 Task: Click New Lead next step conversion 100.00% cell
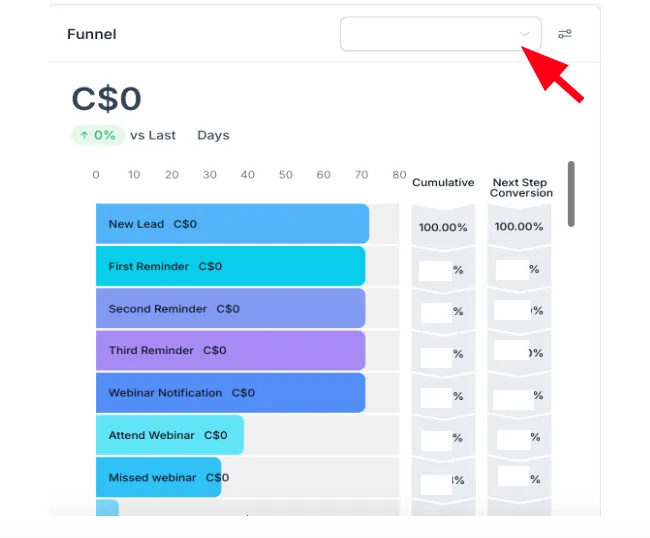click(x=519, y=226)
